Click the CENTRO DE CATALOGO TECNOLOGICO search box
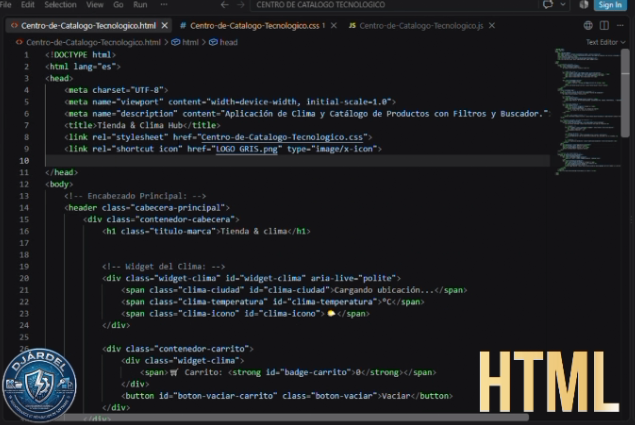Image resolution: width=635 pixels, height=425 pixels. point(393,5)
